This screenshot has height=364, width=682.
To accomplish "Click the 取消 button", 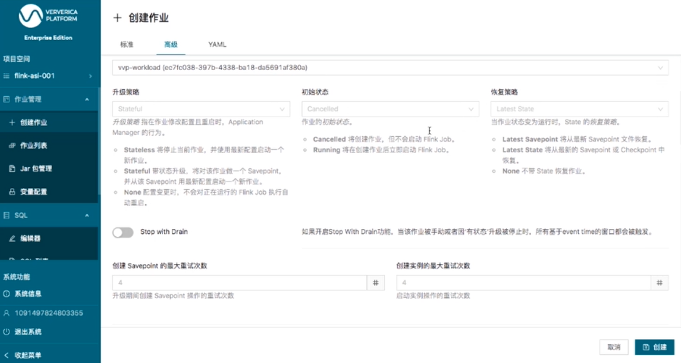I will (614, 347).
